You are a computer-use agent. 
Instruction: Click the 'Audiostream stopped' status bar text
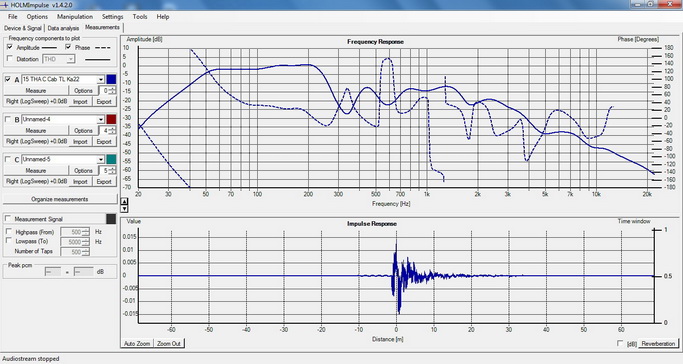coord(30,359)
